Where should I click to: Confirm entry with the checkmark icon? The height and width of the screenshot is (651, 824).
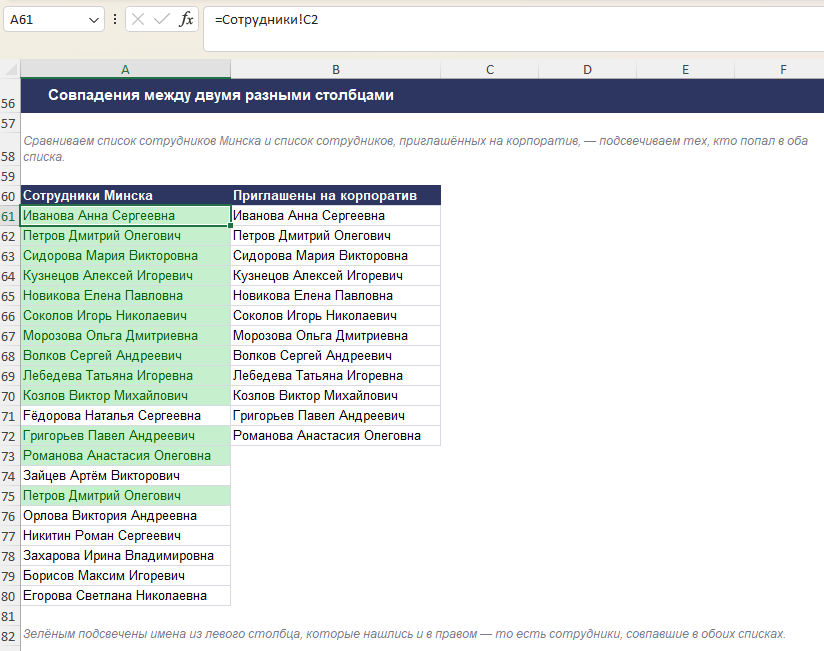[x=162, y=20]
